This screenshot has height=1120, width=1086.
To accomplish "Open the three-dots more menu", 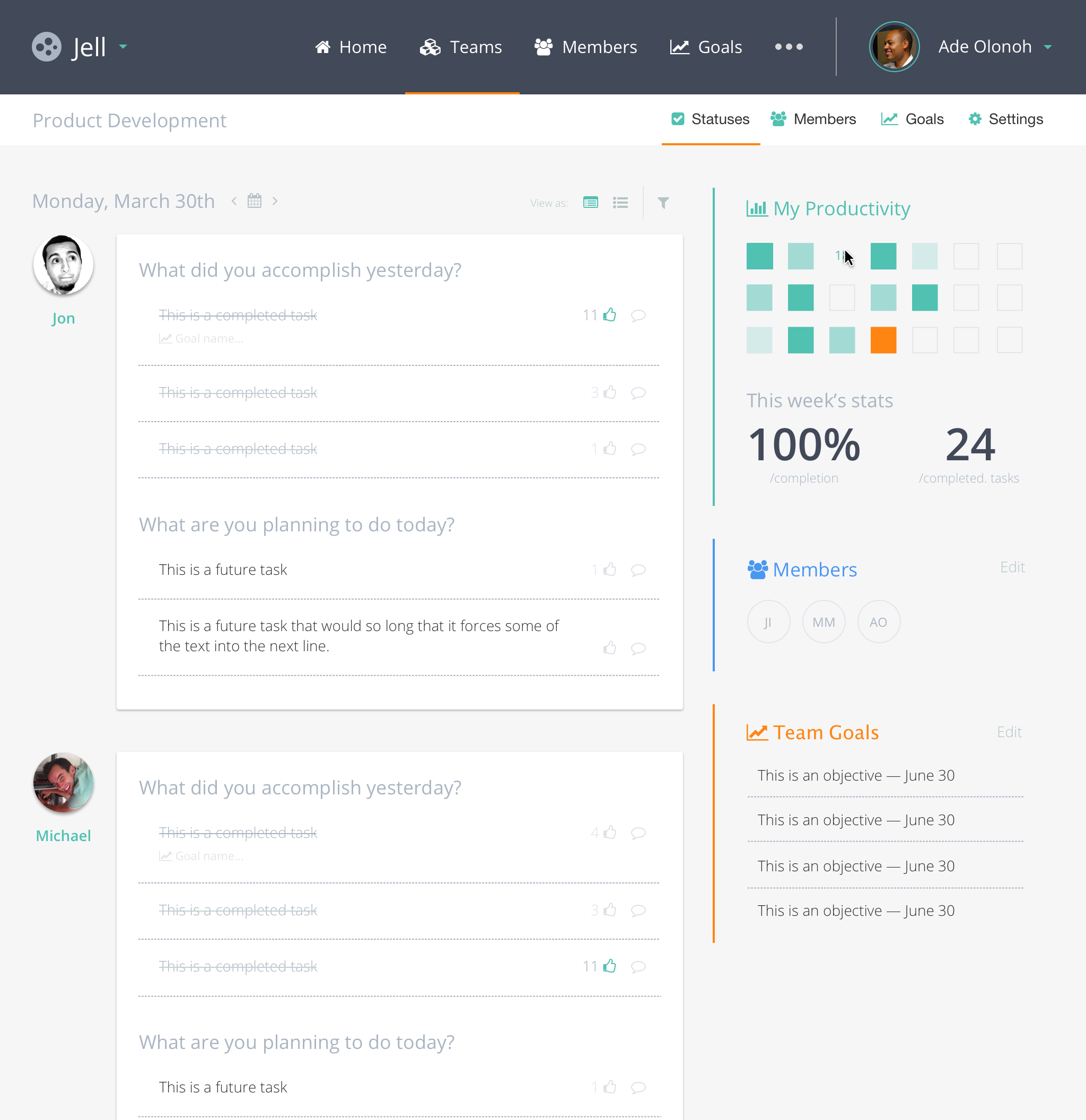I will coord(789,47).
